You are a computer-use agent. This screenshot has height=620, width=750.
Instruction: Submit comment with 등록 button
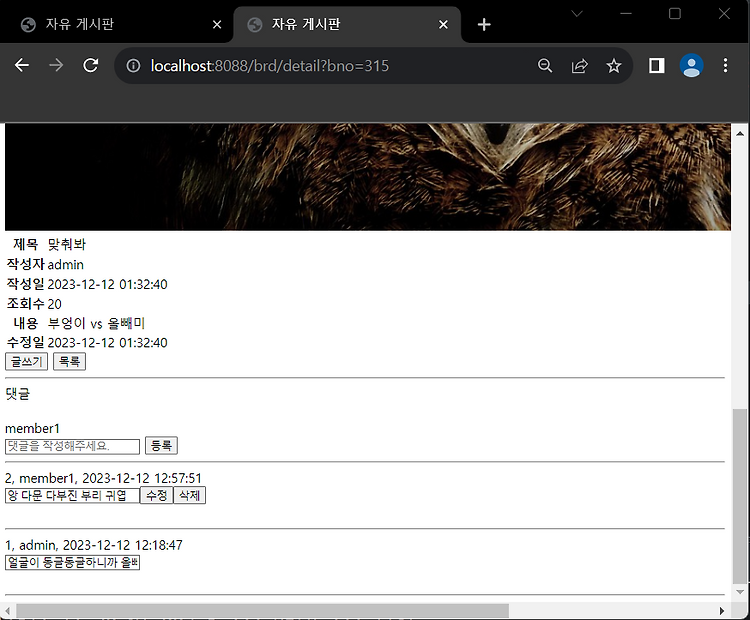pos(161,445)
